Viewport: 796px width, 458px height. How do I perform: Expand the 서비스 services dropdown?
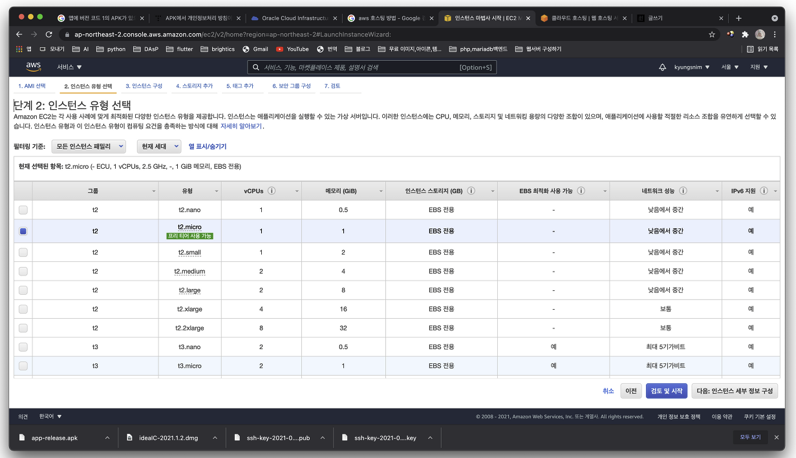69,67
